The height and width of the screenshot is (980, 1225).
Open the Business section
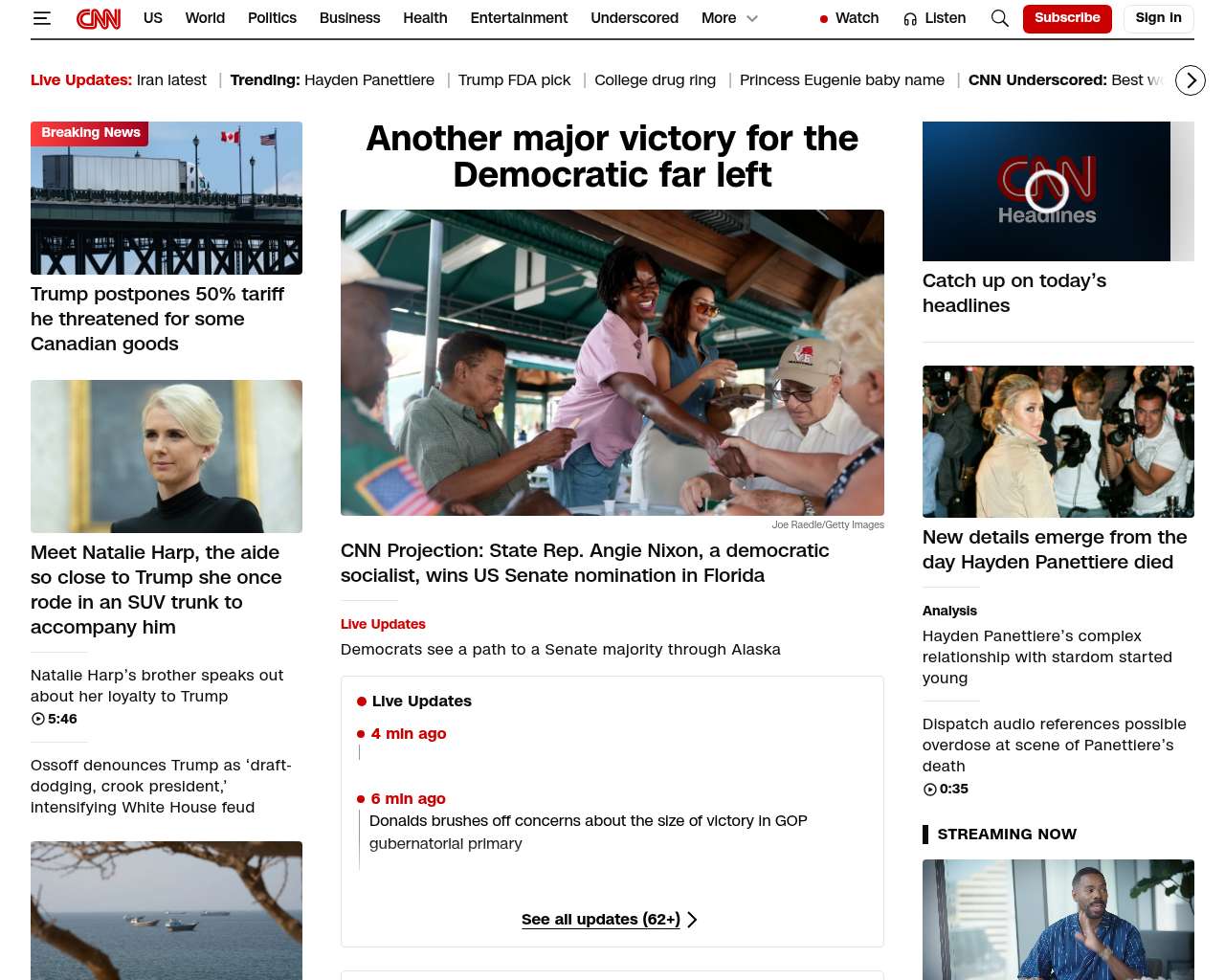pyautogui.click(x=349, y=18)
